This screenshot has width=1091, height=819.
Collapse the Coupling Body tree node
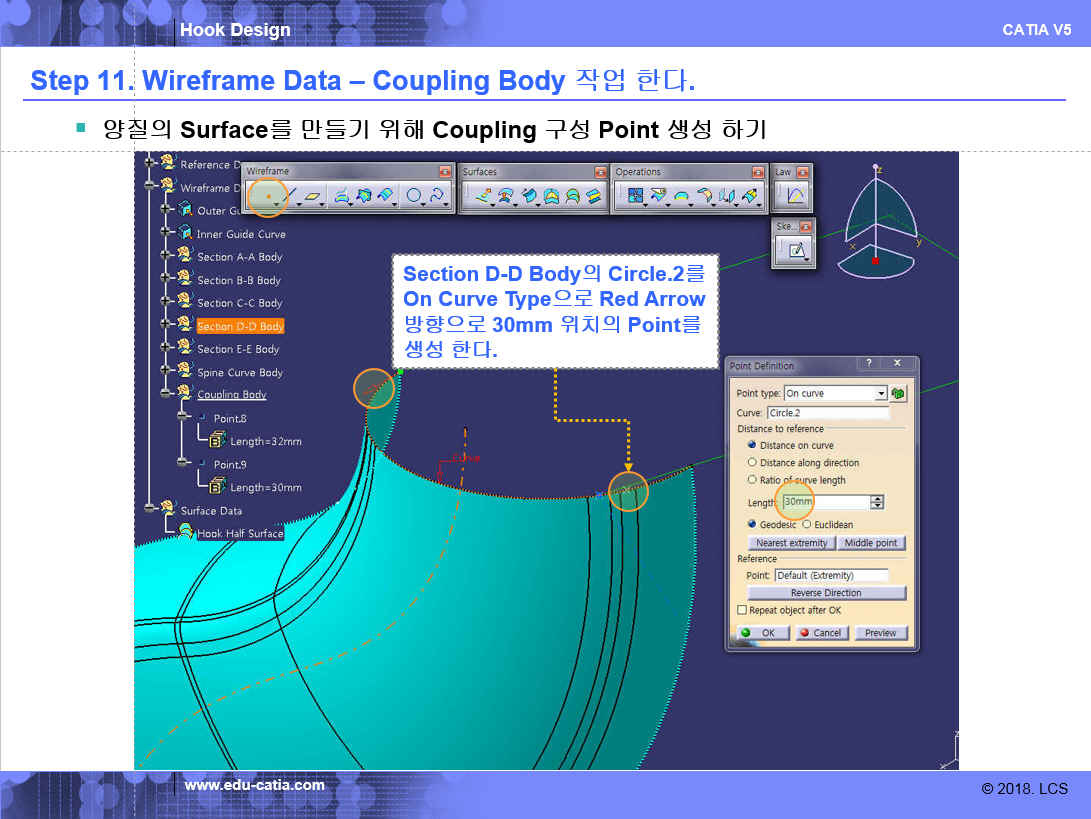click(166, 394)
